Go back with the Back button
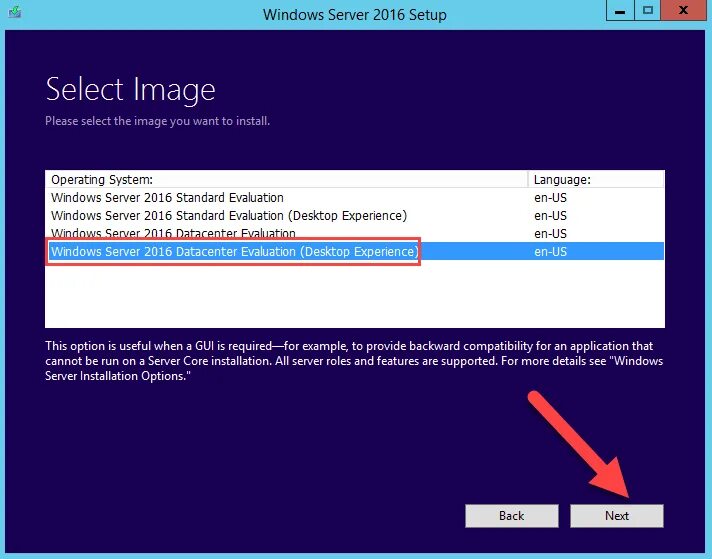712x559 pixels. [x=512, y=516]
